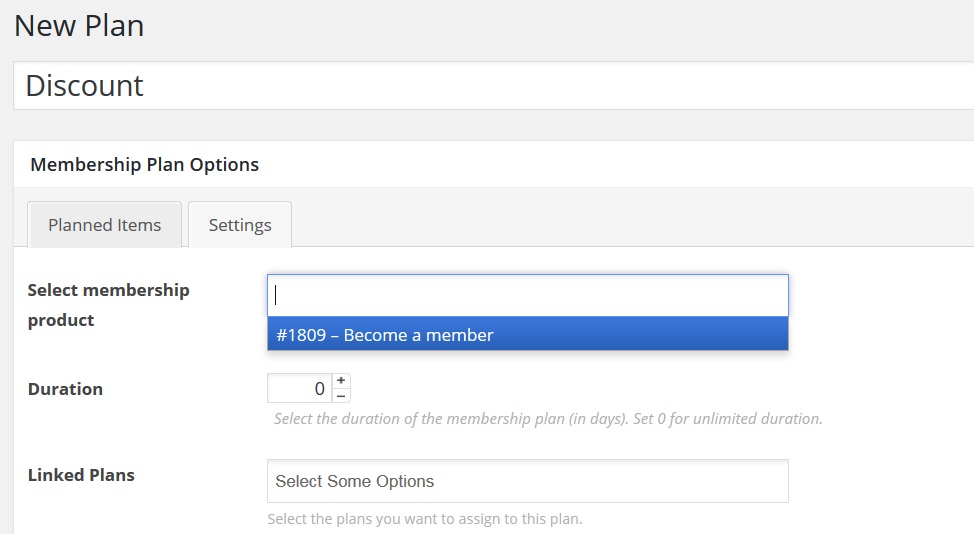Click the 'Select the duration of the membership plan' hint
The image size is (974, 534).
click(x=452, y=419)
